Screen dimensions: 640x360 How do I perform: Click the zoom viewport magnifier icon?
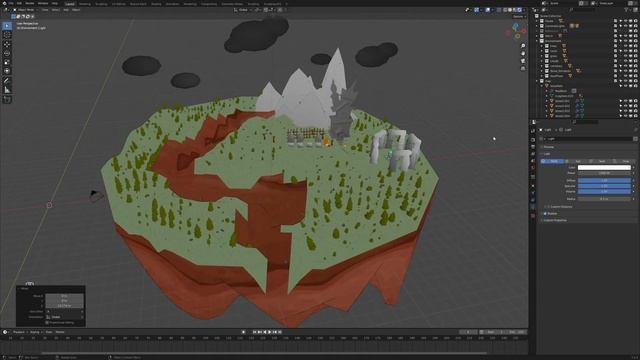(523, 46)
